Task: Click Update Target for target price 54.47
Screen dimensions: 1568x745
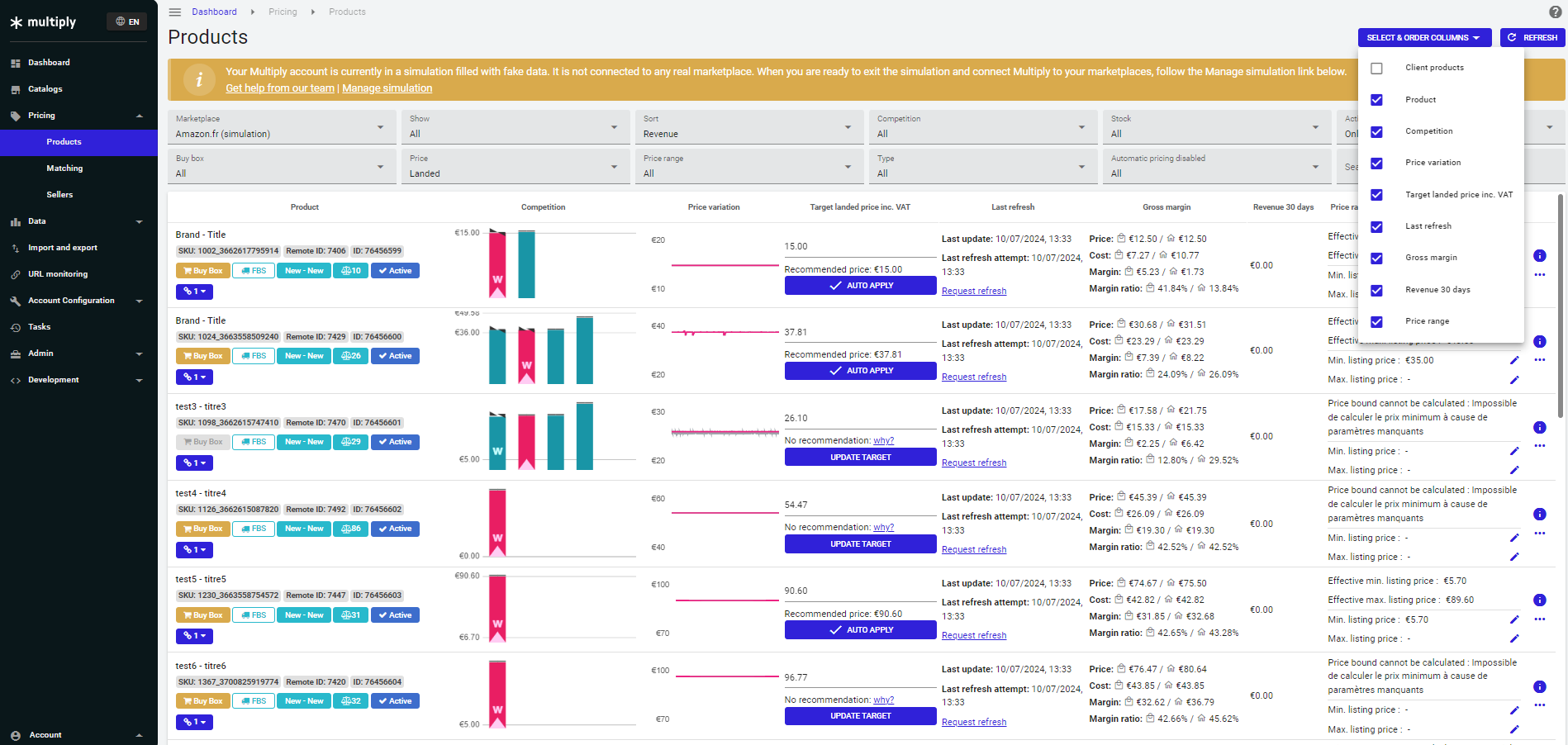Action: tap(860, 544)
